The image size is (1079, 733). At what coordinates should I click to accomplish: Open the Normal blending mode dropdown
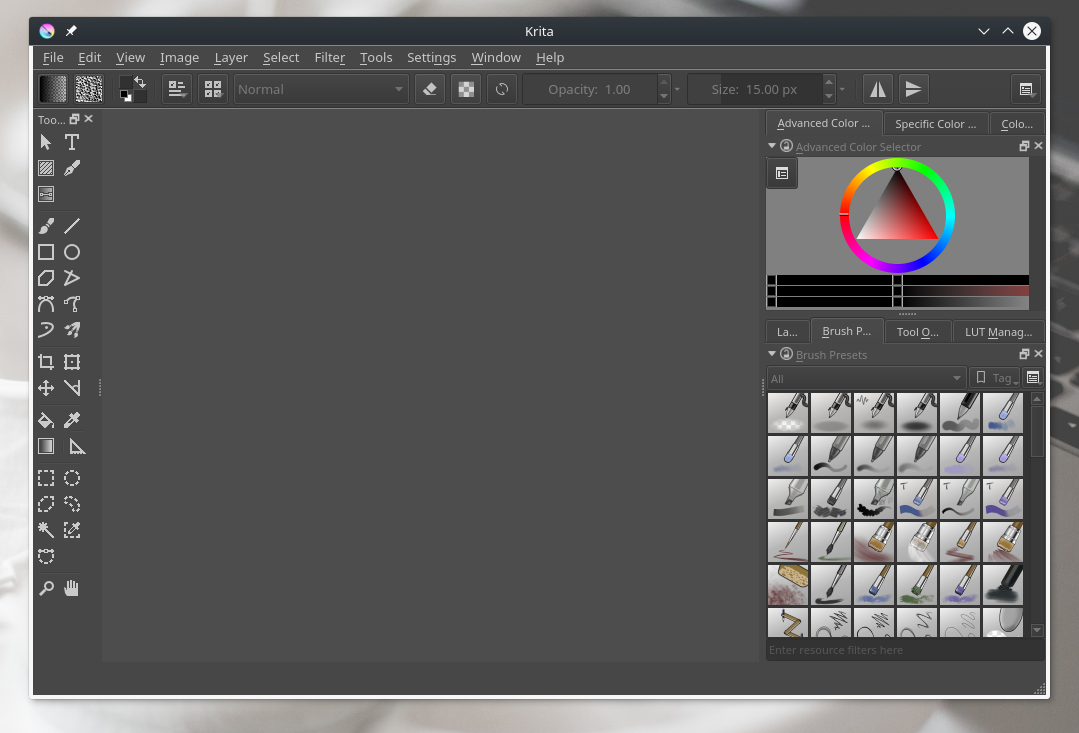click(321, 89)
